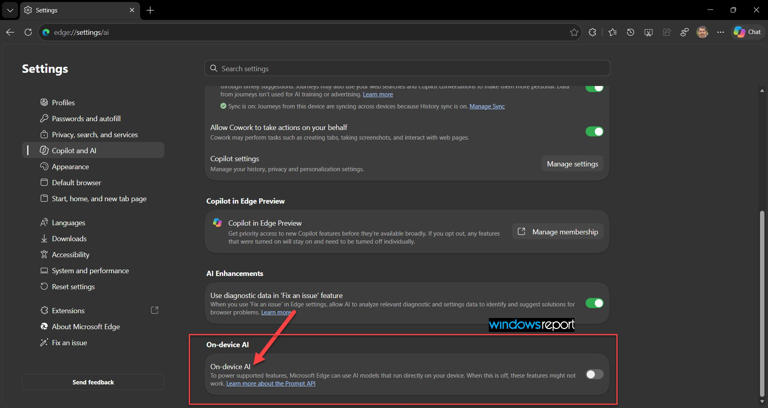Viewport: 768px width, 408px height.
Task: Click Manage settings for Copilot
Action: click(572, 164)
